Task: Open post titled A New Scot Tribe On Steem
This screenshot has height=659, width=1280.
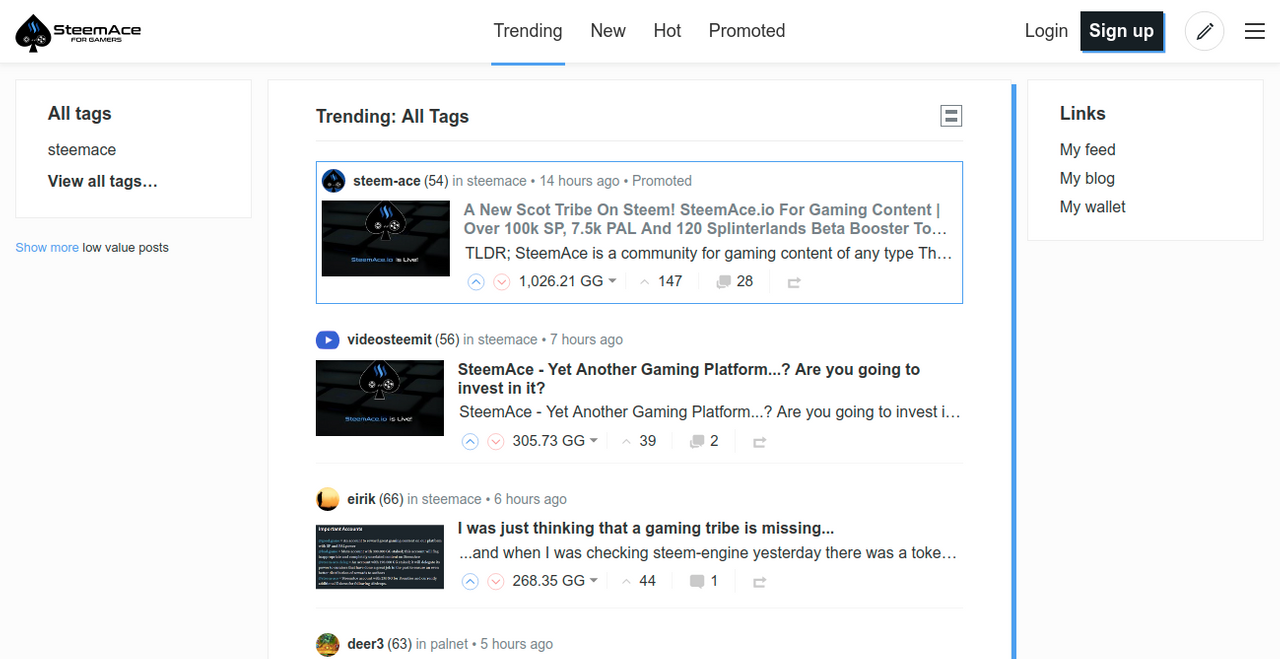Action: (706, 219)
